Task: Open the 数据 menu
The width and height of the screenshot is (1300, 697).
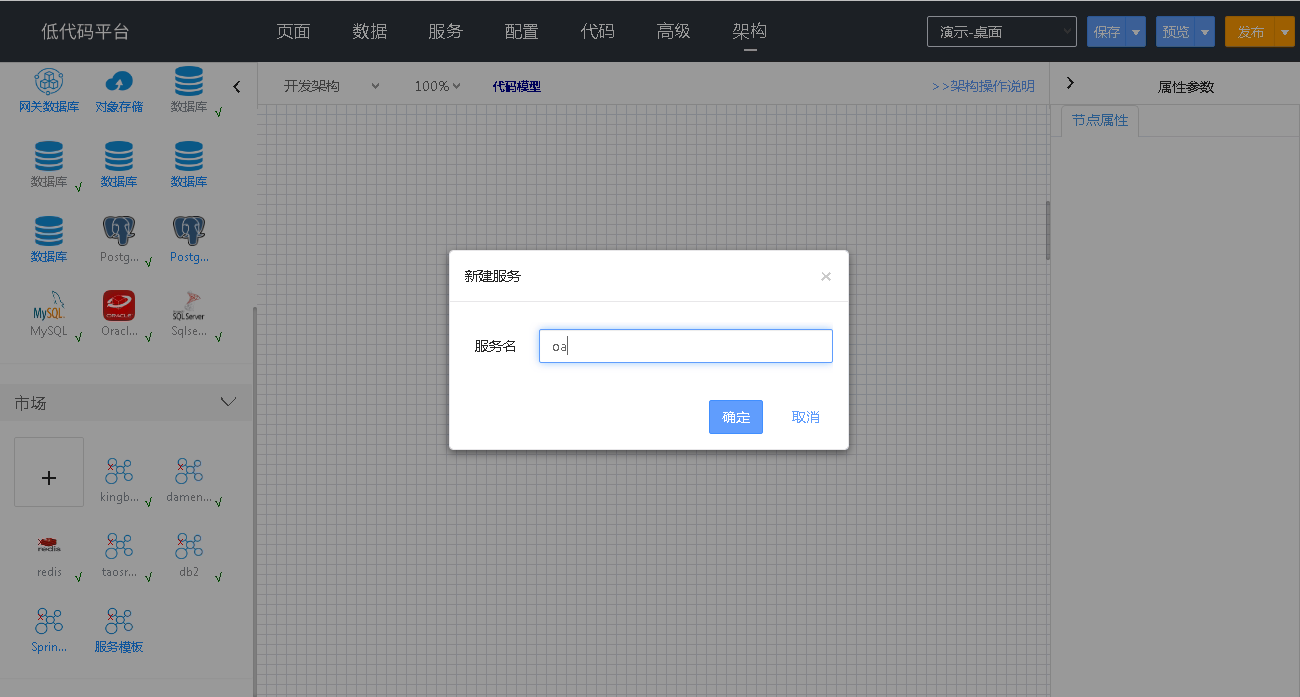Action: [x=370, y=31]
